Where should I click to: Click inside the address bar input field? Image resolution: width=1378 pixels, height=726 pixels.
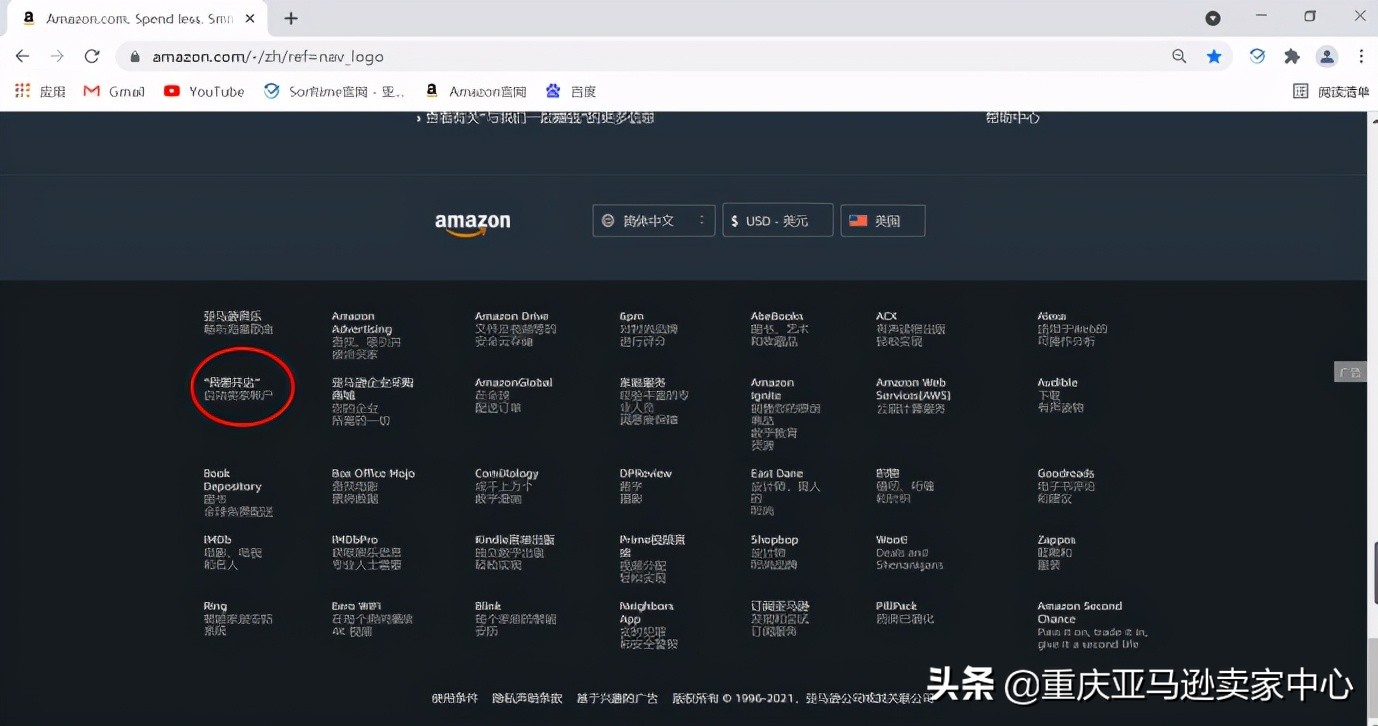400,57
